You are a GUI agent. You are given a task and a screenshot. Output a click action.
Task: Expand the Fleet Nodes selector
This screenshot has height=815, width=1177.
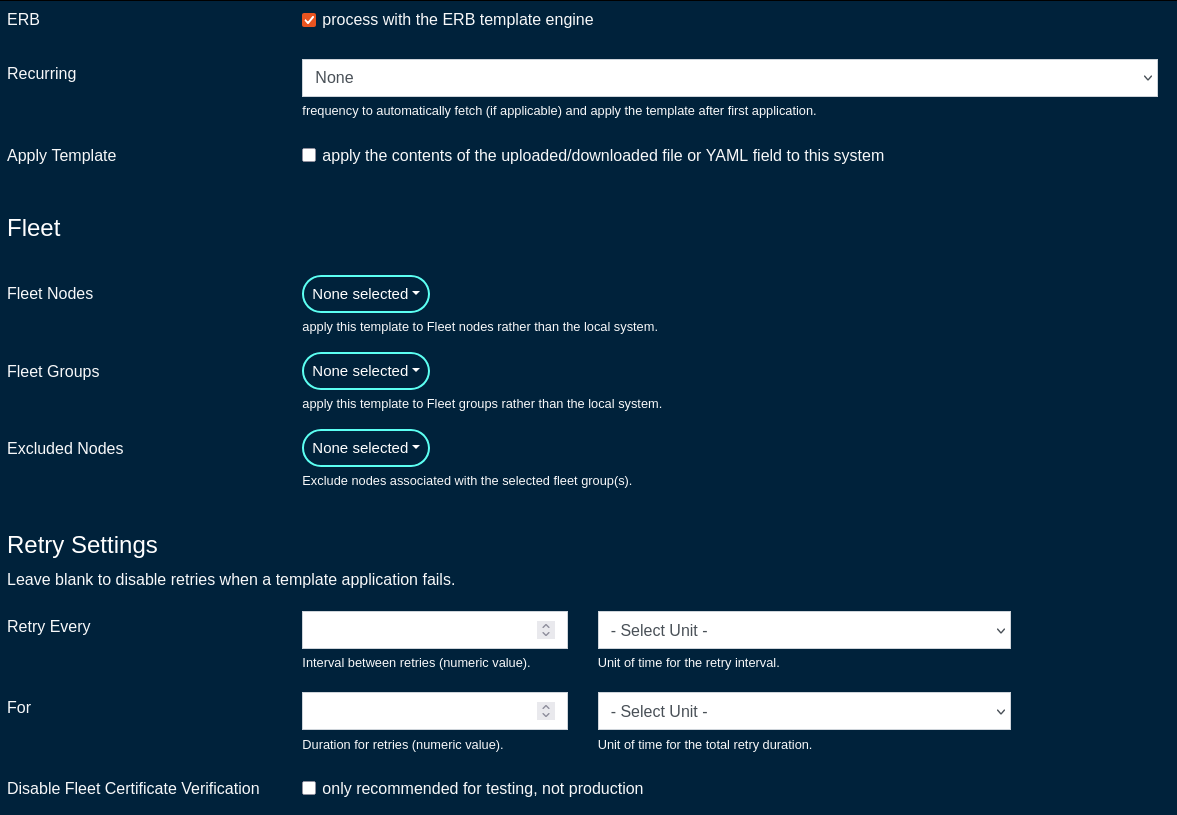pos(365,294)
